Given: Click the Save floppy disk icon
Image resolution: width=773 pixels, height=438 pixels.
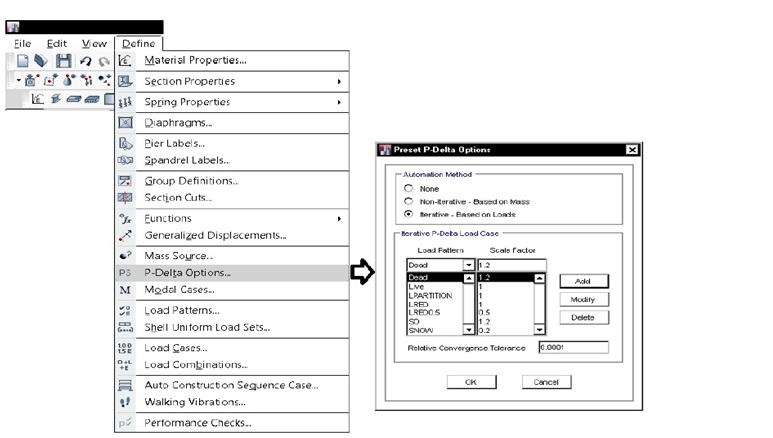Looking at the screenshot, I should pos(63,61).
